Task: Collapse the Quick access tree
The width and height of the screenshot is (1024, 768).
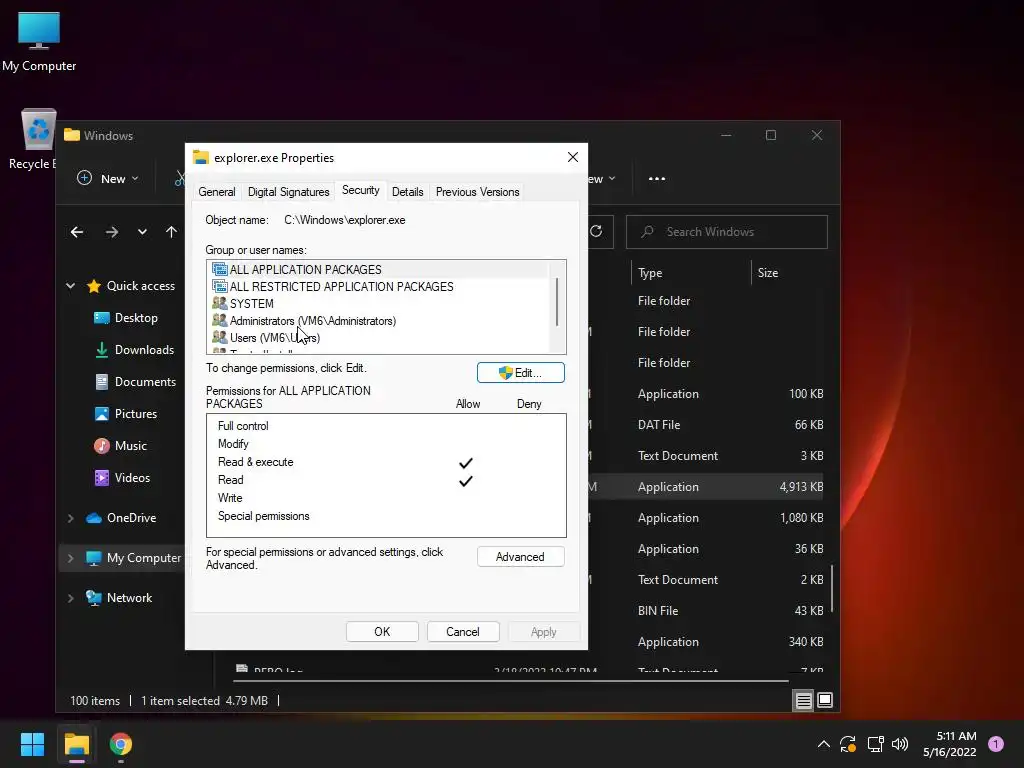Action: tap(71, 286)
